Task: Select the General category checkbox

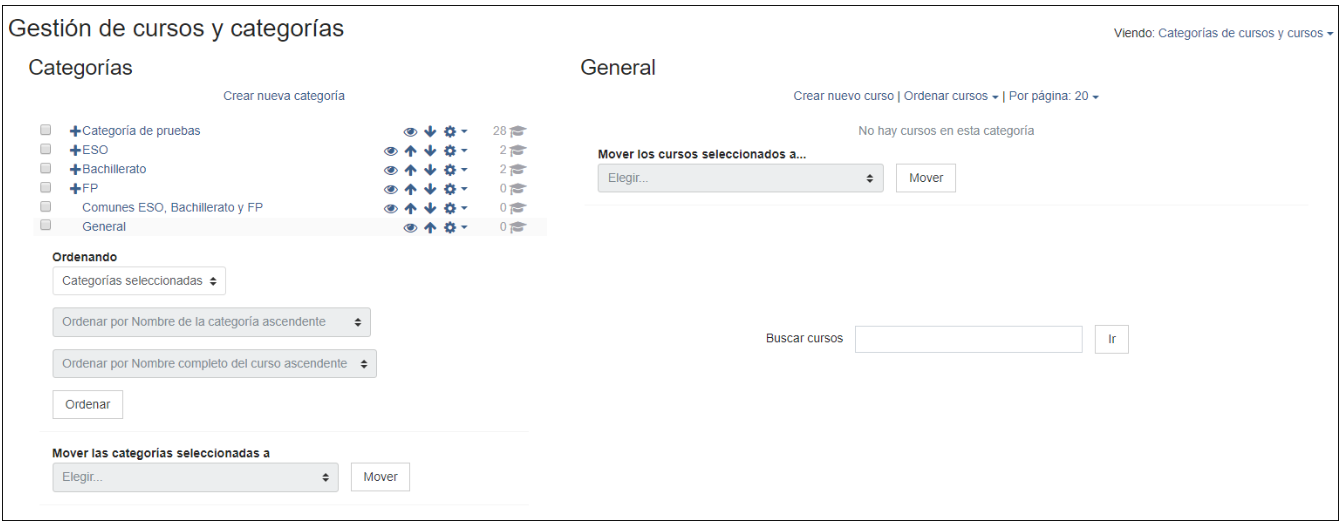Action: 45,225
